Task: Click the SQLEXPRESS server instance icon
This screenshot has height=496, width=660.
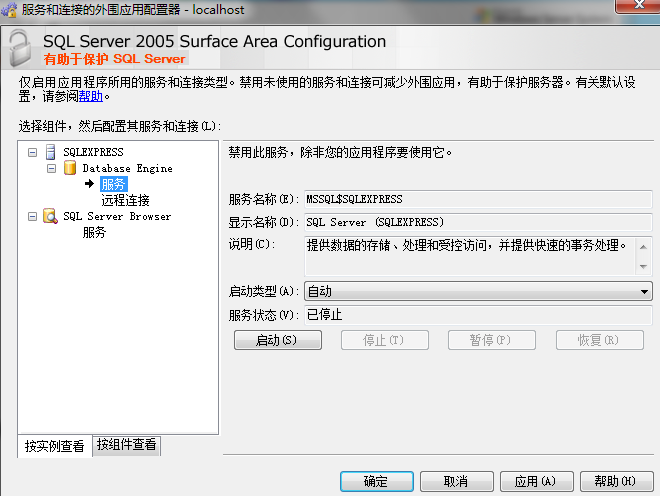Action: [x=51, y=152]
